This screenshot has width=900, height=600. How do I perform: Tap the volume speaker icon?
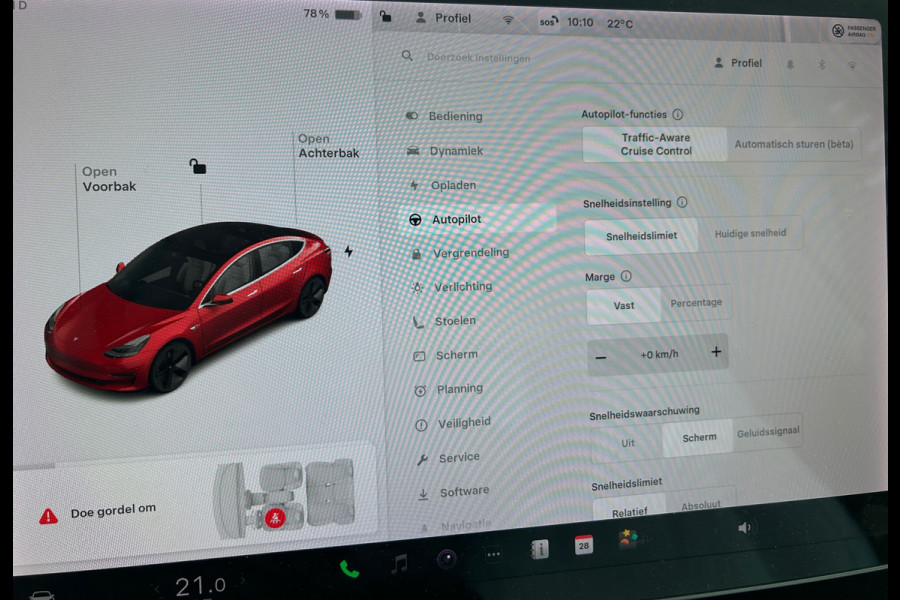(x=744, y=528)
